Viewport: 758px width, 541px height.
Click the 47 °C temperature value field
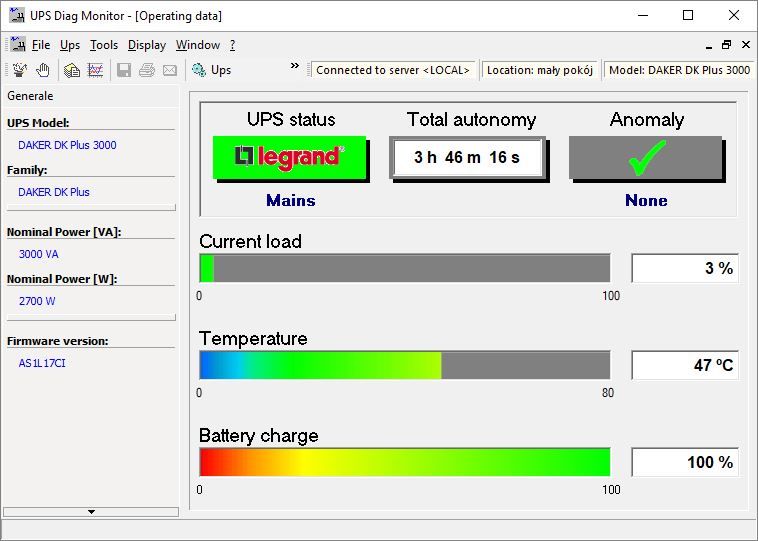coord(685,365)
